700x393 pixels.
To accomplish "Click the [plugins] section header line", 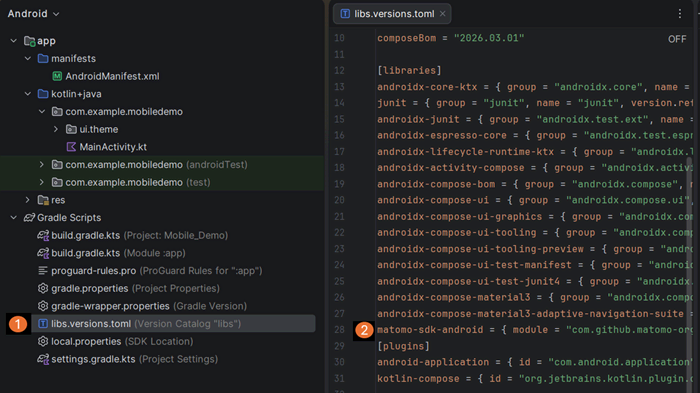I will click(x=404, y=346).
